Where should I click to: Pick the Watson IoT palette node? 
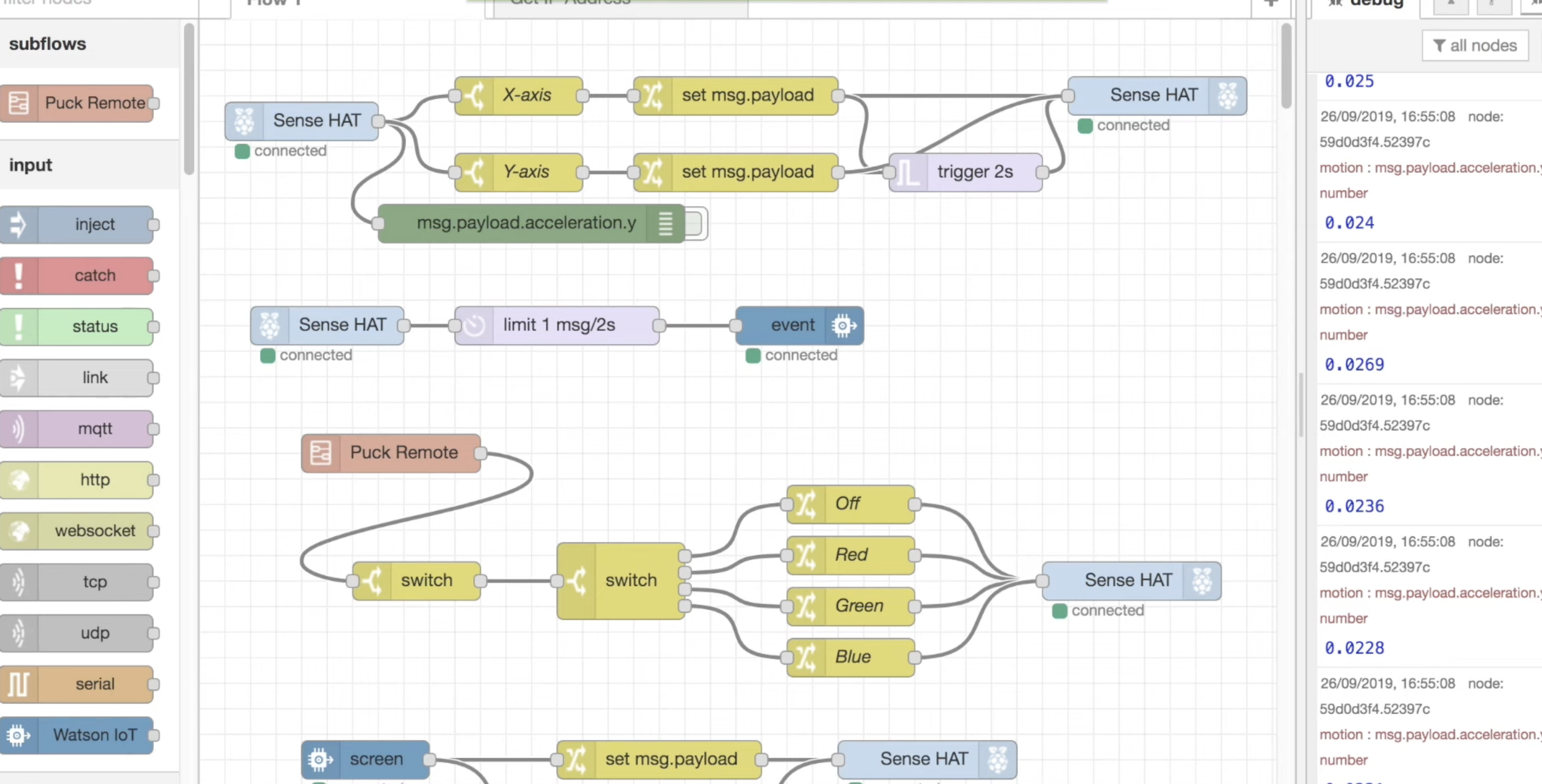(x=76, y=735)
